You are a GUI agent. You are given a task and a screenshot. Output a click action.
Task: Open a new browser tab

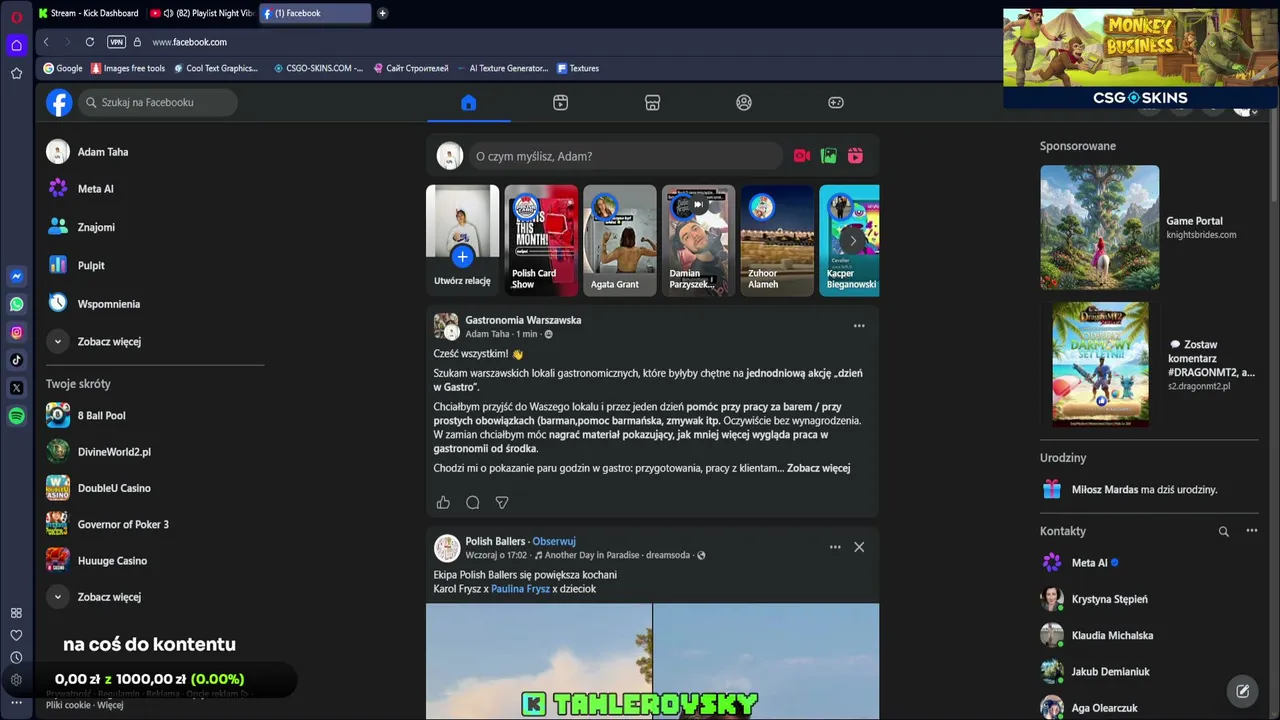[x=382, y=13]
